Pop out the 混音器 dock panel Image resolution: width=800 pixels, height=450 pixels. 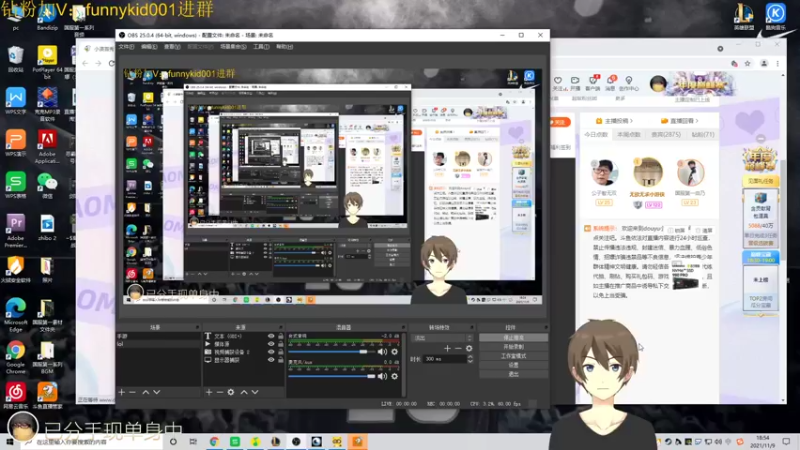click(x=403, y=327)
